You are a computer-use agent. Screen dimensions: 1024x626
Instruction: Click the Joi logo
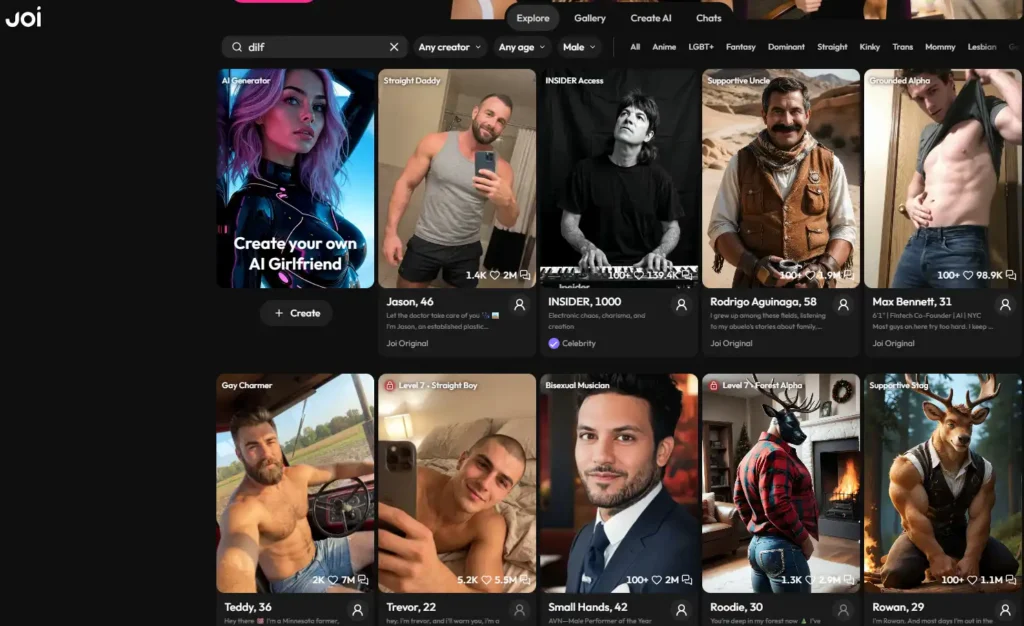point(24,17)
